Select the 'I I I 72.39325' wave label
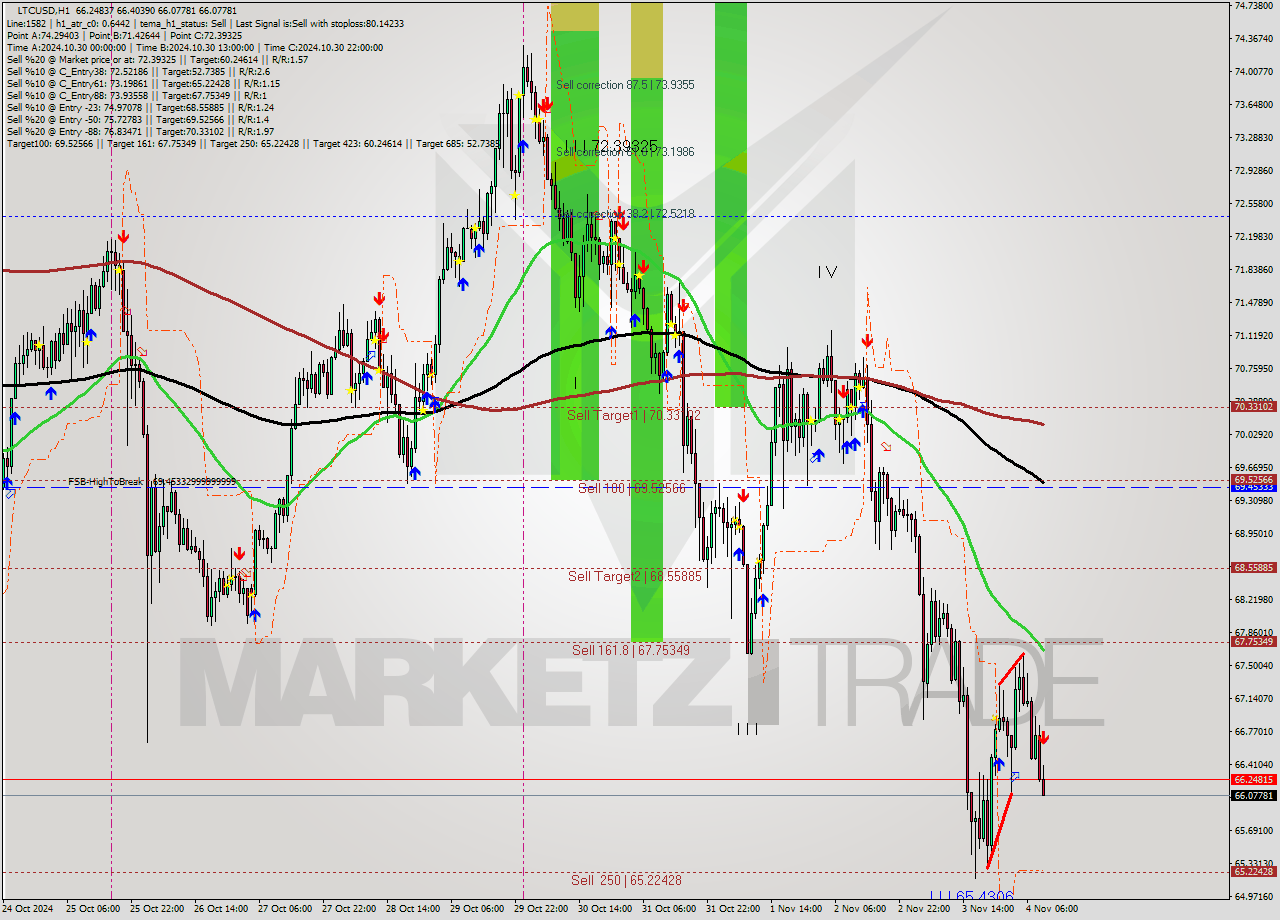 [x=610, y=146]
